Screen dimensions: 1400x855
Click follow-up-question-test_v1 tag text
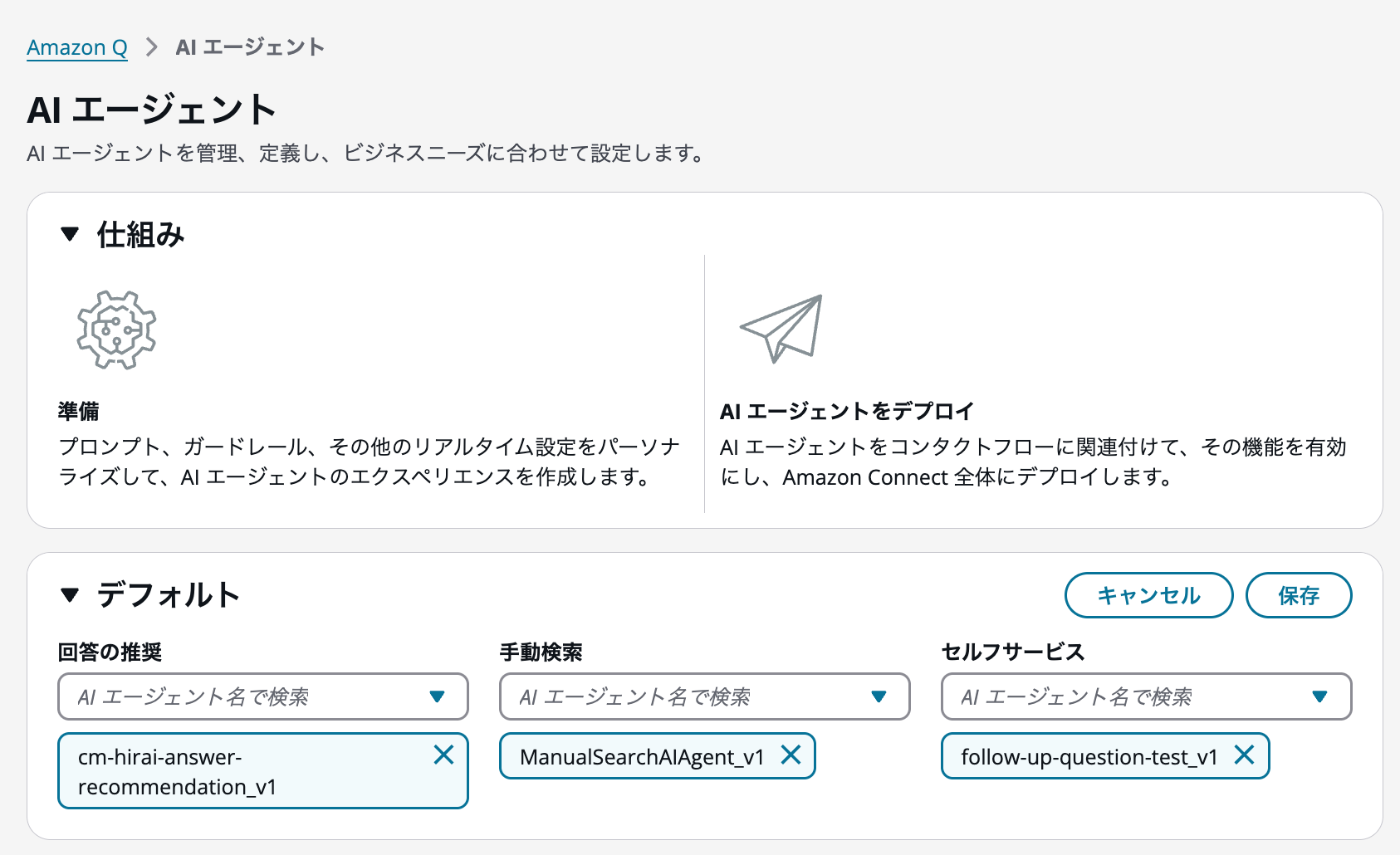click(1089, 757)
